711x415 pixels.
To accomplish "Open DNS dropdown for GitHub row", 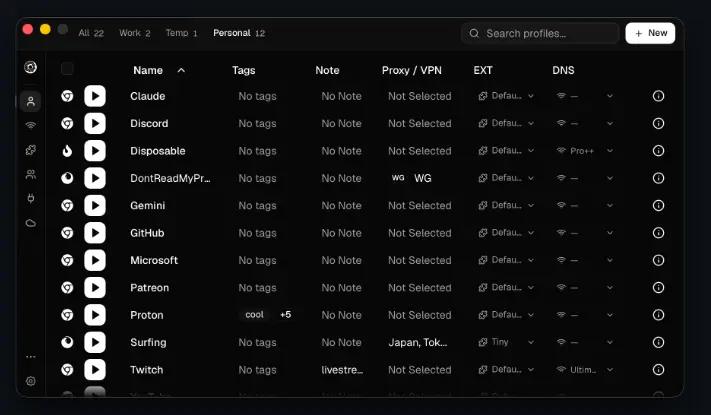I will pos(585,233).
